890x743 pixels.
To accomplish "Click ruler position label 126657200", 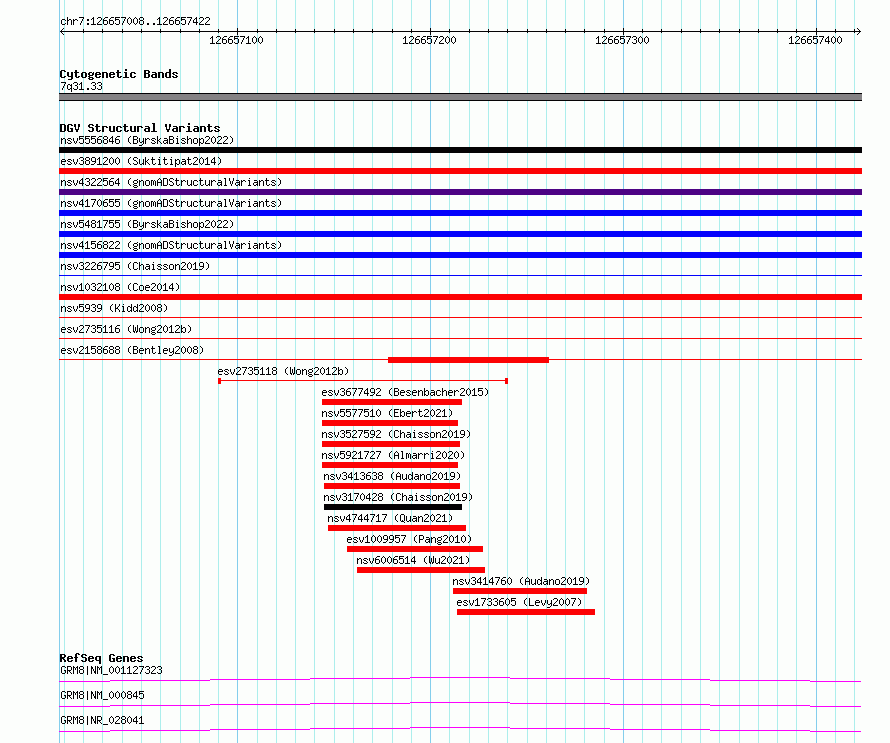I will click(x=429, y=40).
